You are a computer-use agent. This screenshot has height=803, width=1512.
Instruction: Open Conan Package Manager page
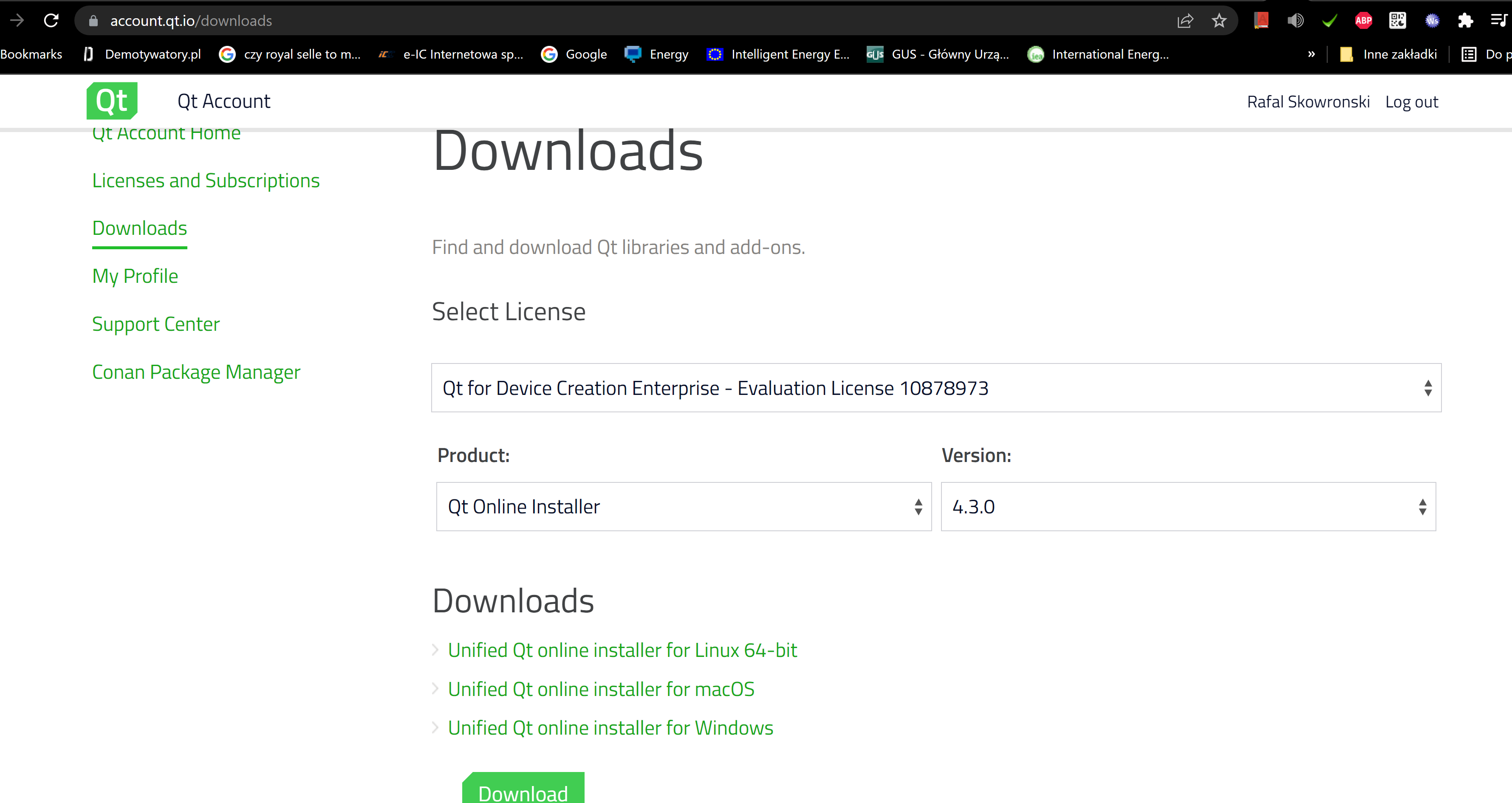click(x=196, y=372)
